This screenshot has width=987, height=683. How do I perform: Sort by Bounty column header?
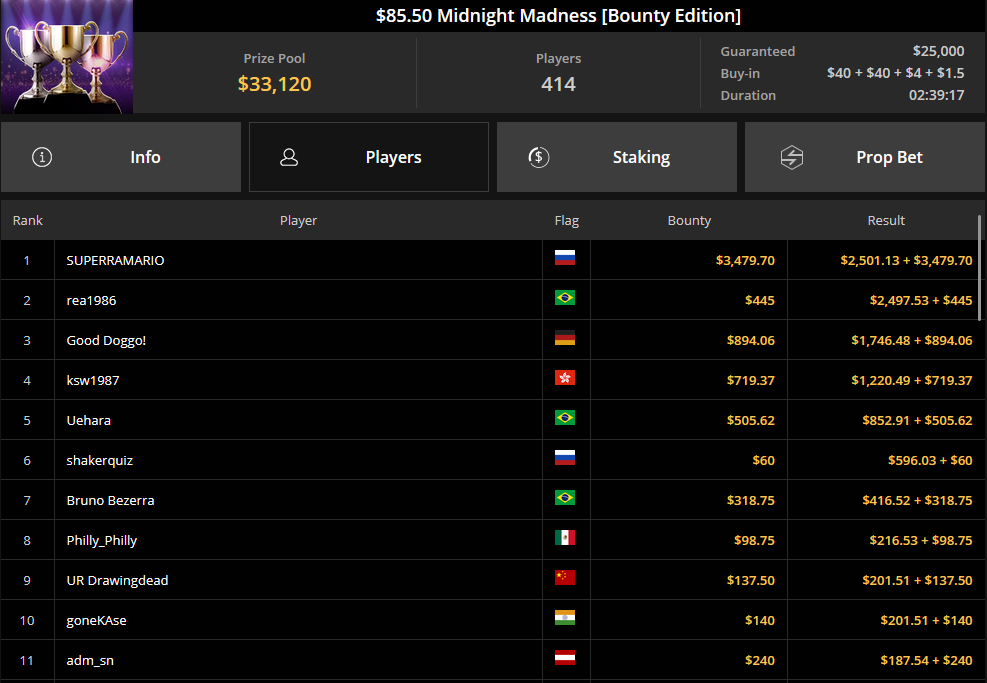click(x=689, y=220)
